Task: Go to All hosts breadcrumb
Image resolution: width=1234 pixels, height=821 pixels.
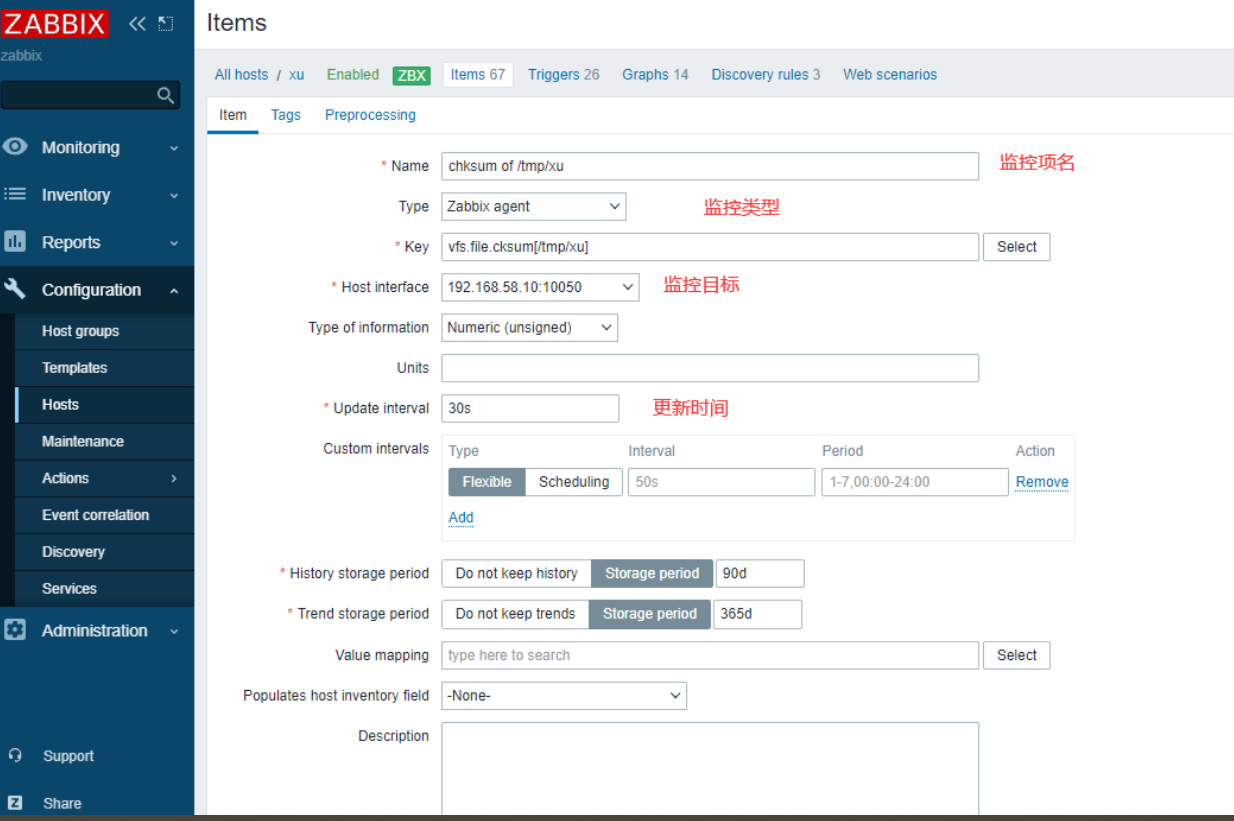Action: coord(241,75)
